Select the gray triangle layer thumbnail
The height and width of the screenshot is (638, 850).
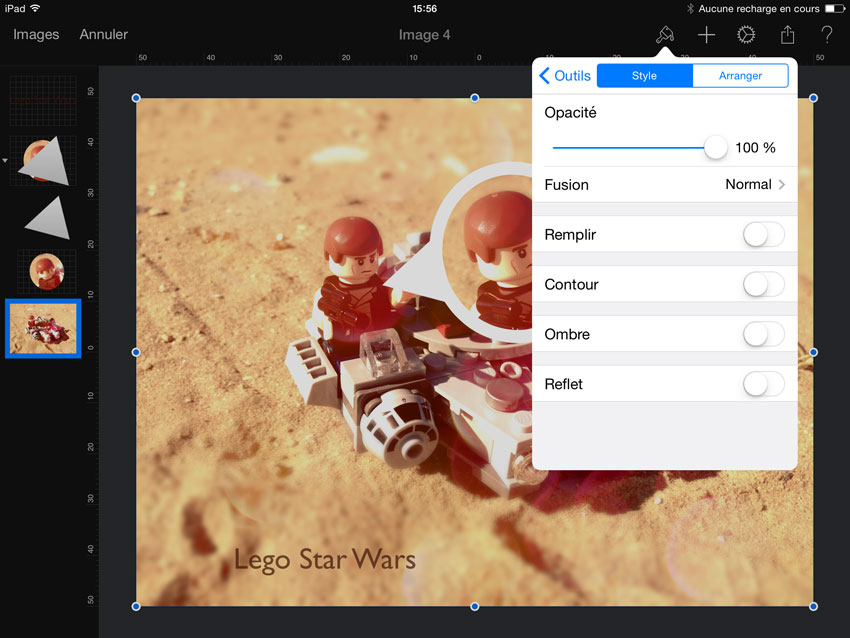[x=48, y=218]
